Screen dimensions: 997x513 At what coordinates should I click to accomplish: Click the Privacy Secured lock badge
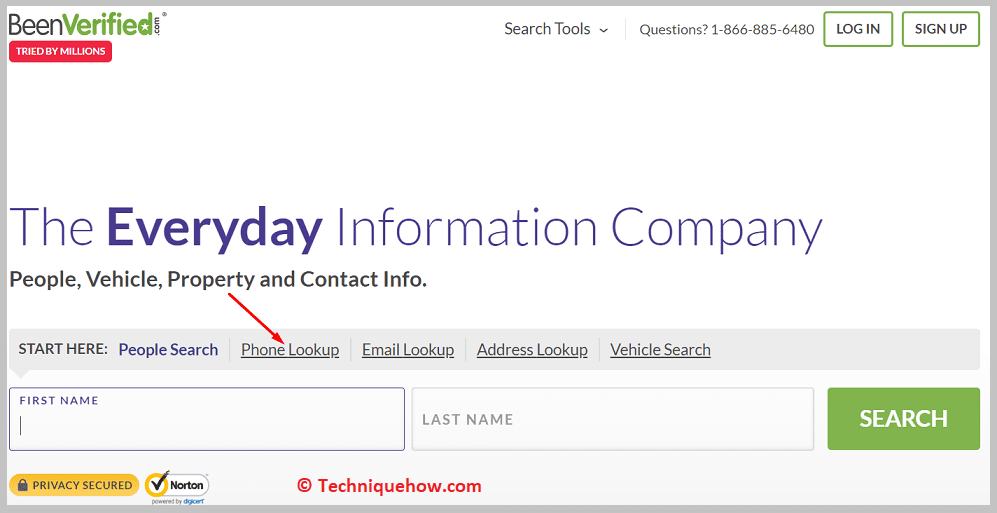[74, 486]
